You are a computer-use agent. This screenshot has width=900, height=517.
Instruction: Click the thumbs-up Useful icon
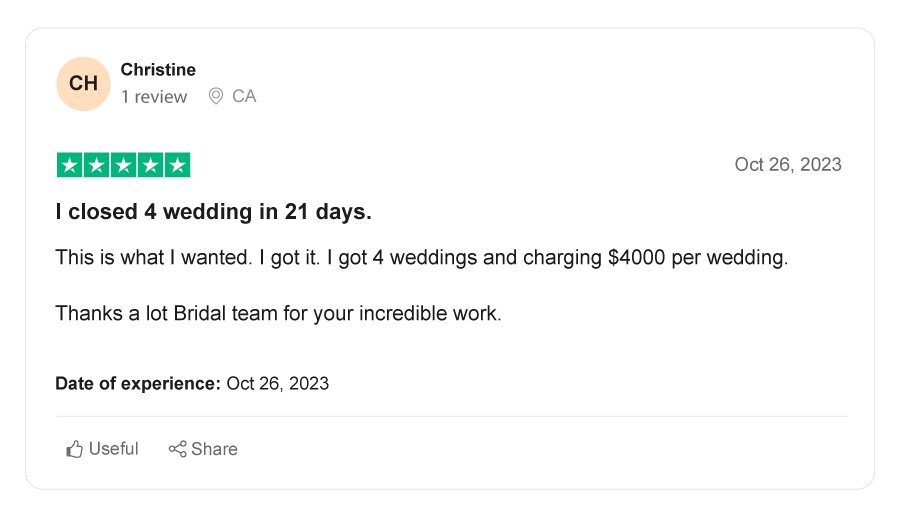tap(74, 449)
